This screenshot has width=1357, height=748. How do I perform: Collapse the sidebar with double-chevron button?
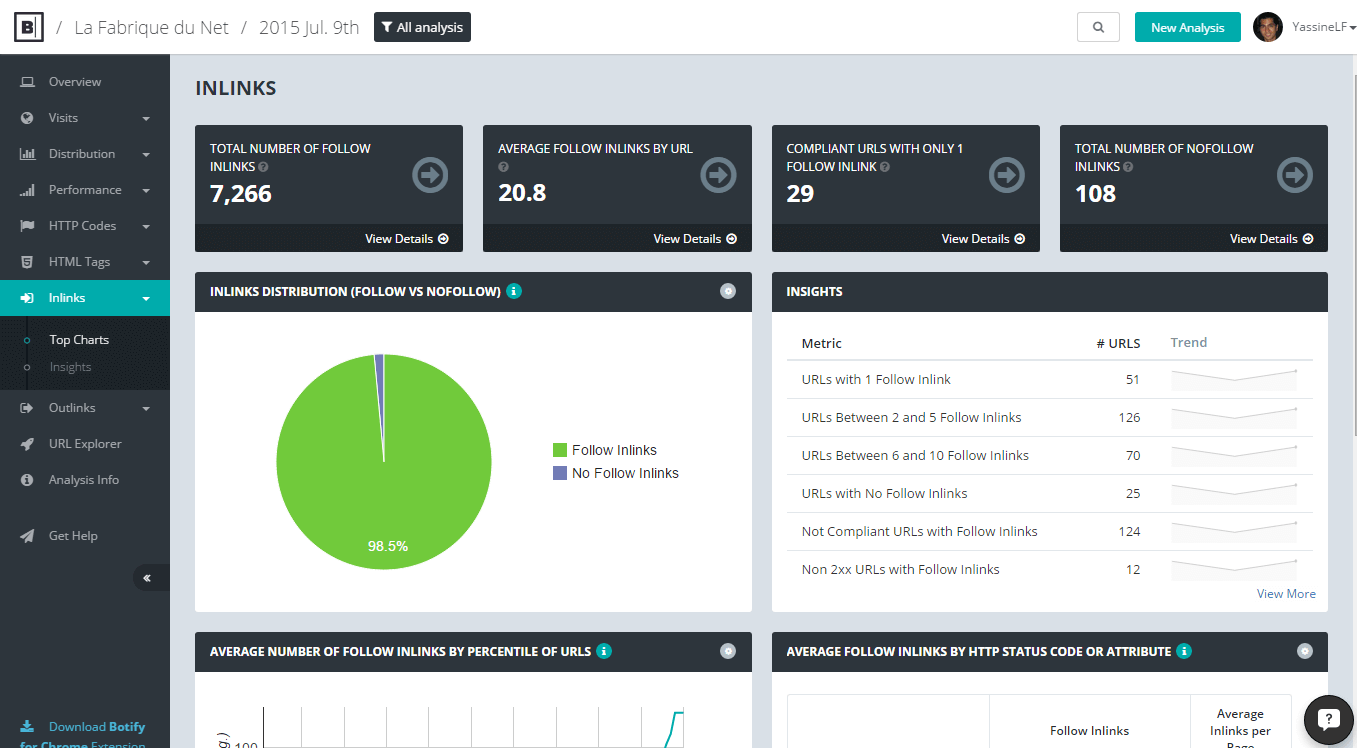147,578
